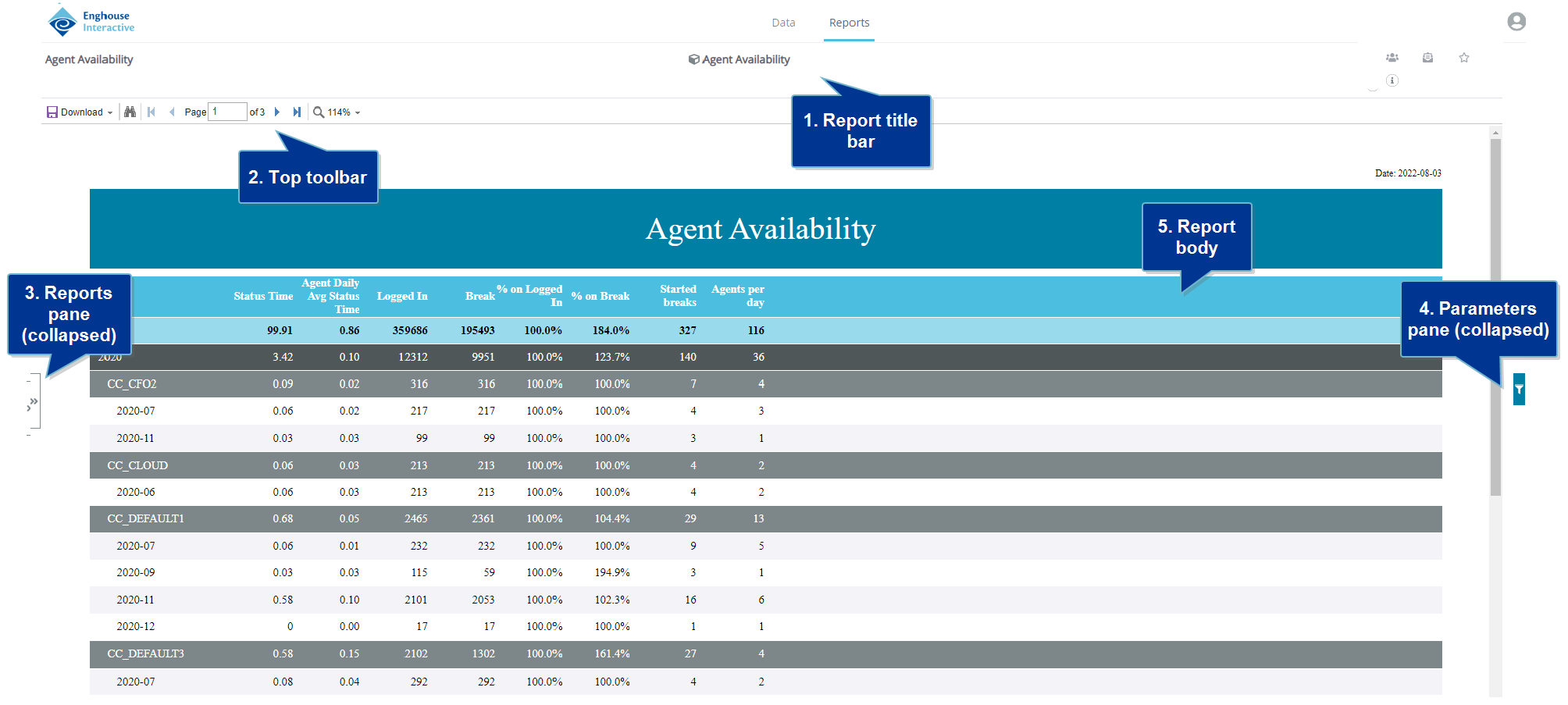Image resolution: width=1568 pixels, height=705 pixels.
Task: Go to the previous report page
Action: click(172, 112)
